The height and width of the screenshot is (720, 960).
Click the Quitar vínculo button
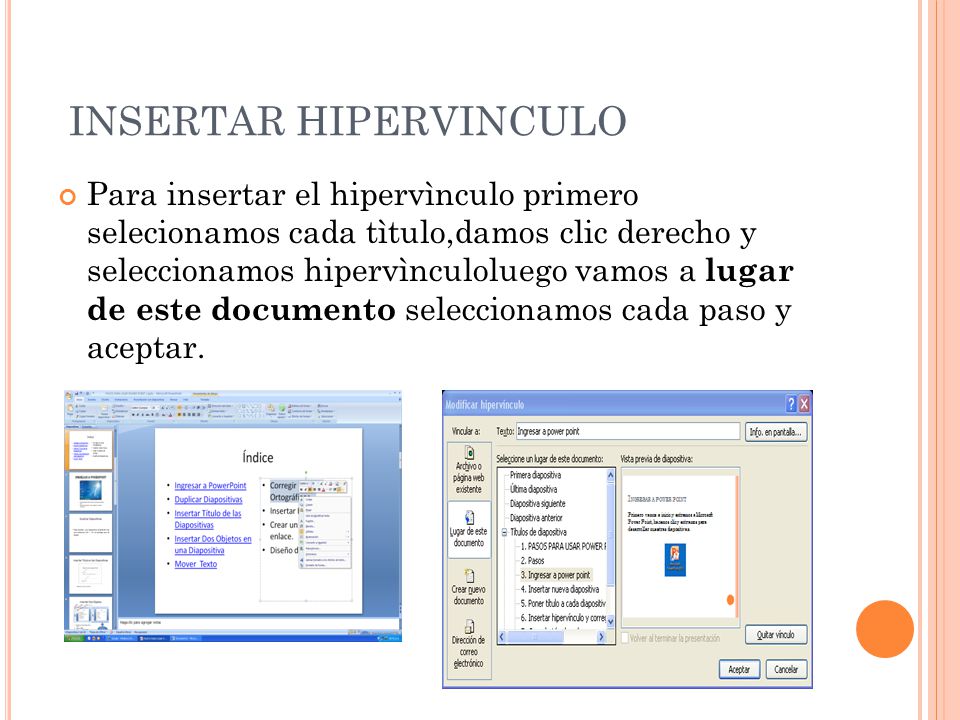776,635
